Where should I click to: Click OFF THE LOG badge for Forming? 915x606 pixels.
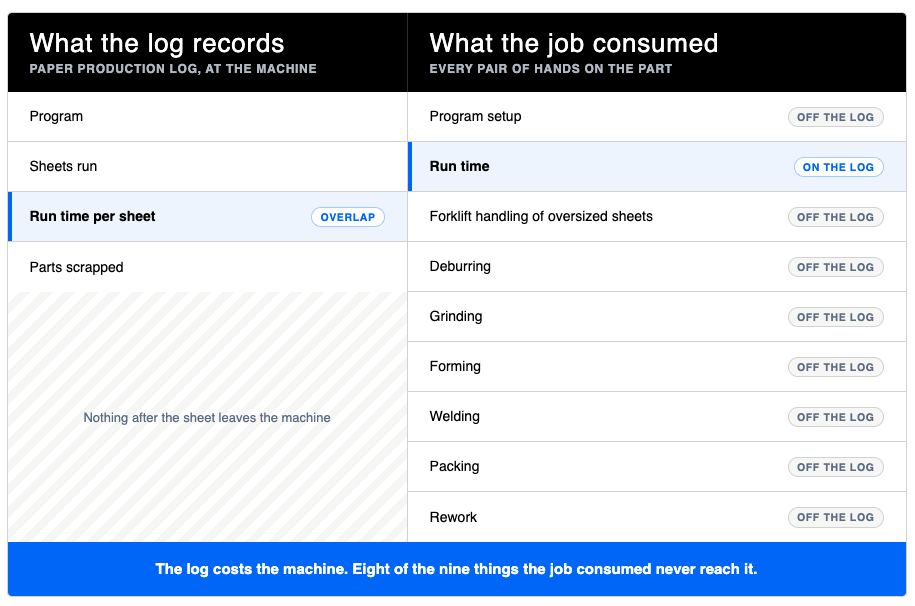pyautogui.click(x=835, y=367)
